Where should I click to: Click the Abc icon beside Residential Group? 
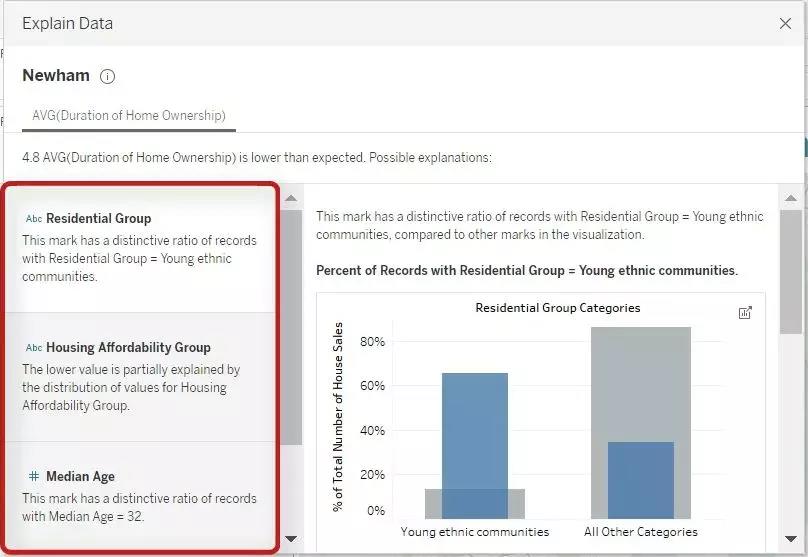tap(34, 219)
